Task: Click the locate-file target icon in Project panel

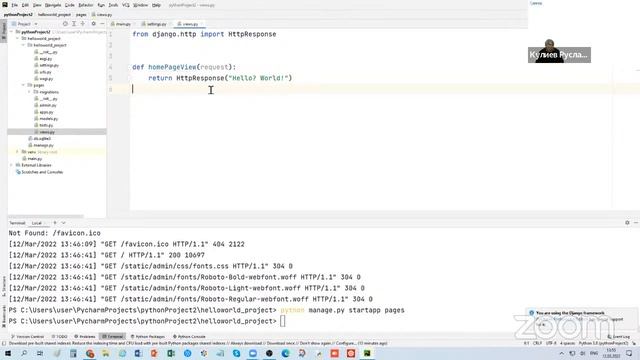Action: point(65,24)
